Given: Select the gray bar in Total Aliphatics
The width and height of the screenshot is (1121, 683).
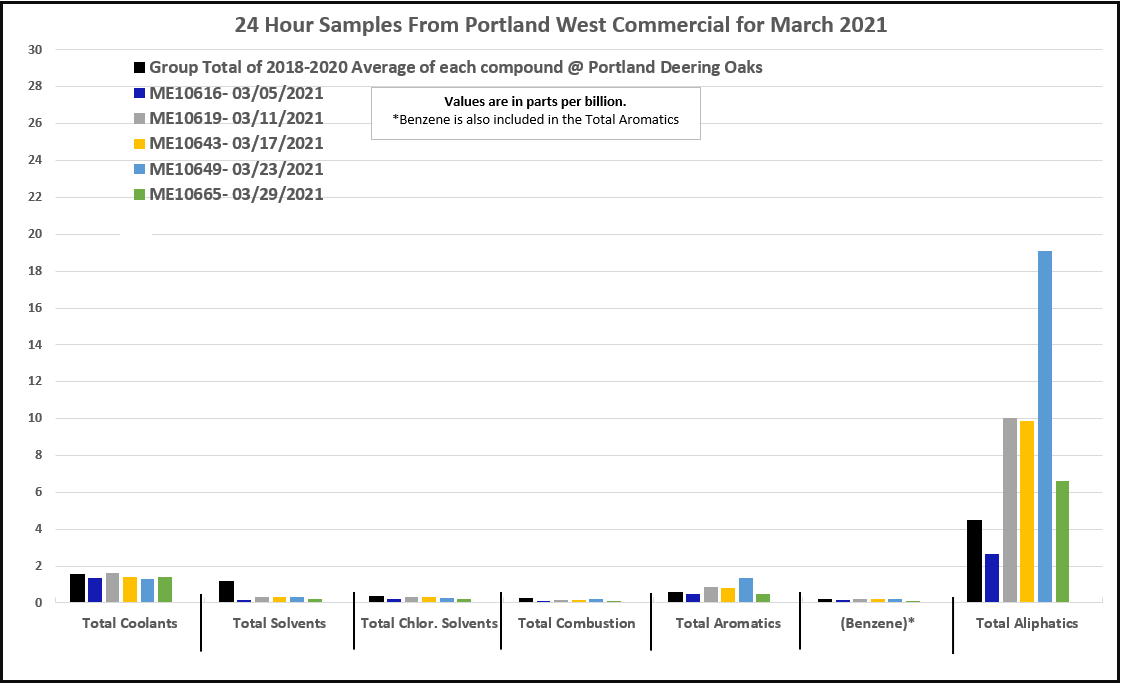Looking at the screenshot, I should click(1010, 510).
